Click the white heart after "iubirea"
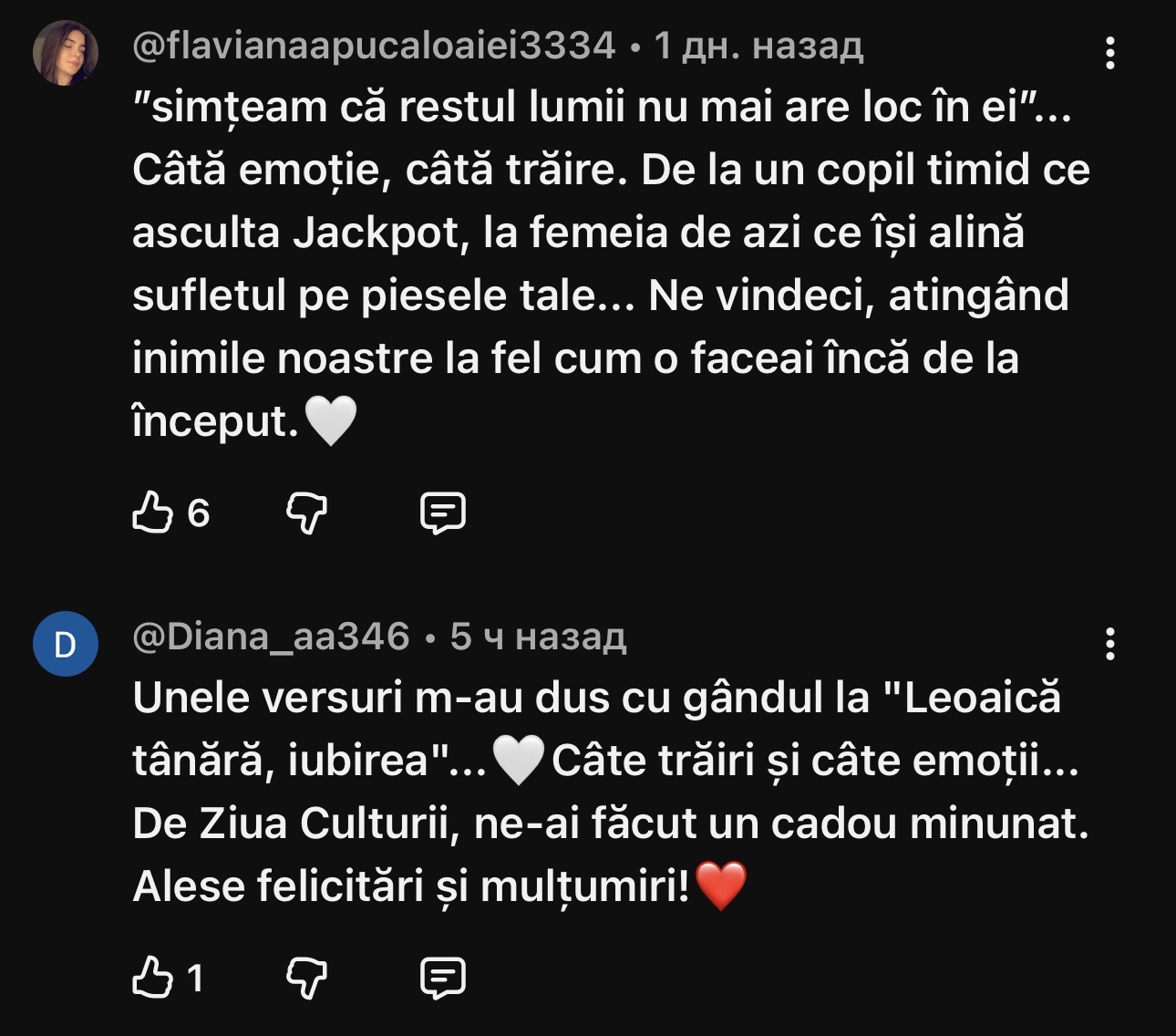1176x1036 pixels. pyautogui.click(x=519, y=761)
